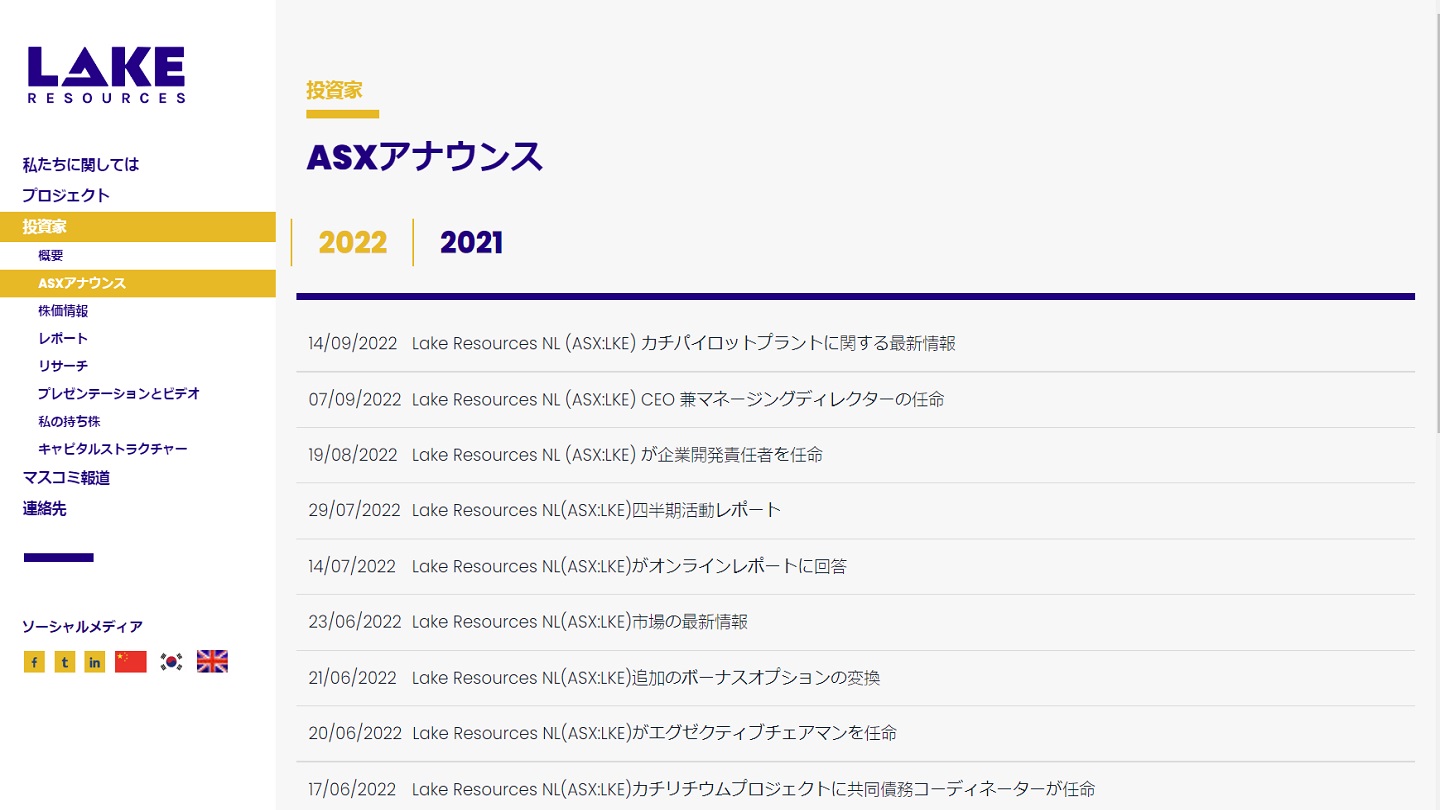Open プレゼンテーションとビデオ submenu page

(119, 394)
